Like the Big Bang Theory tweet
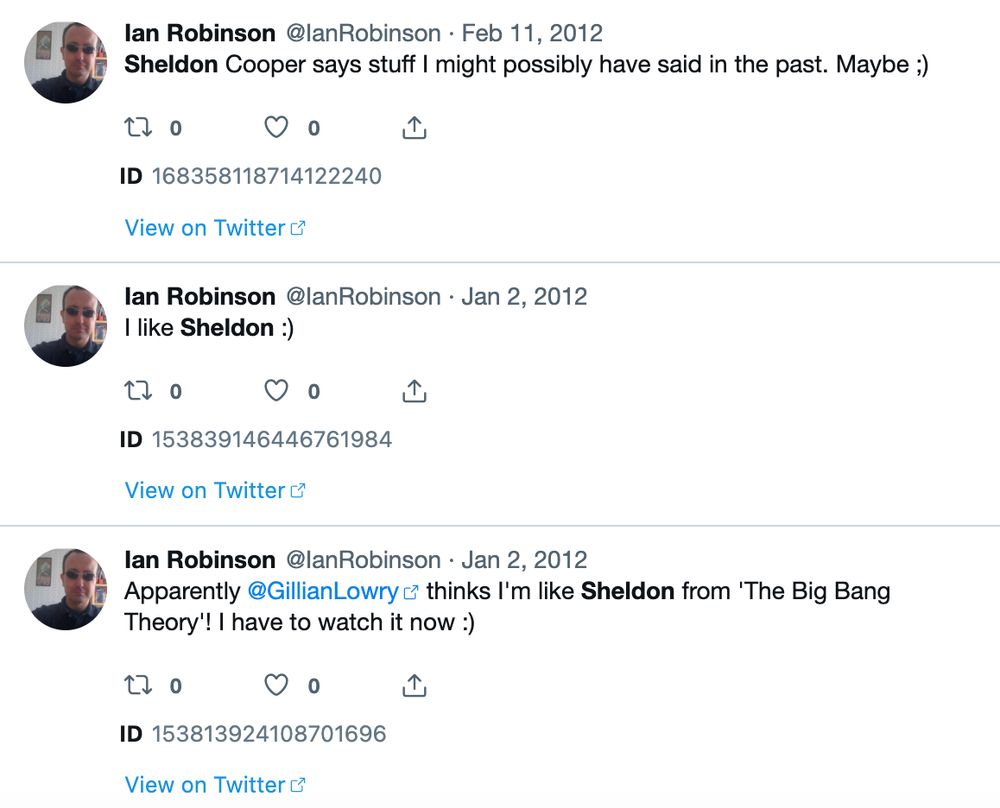Screen dimensions: 1000x808 pos(277,685)
